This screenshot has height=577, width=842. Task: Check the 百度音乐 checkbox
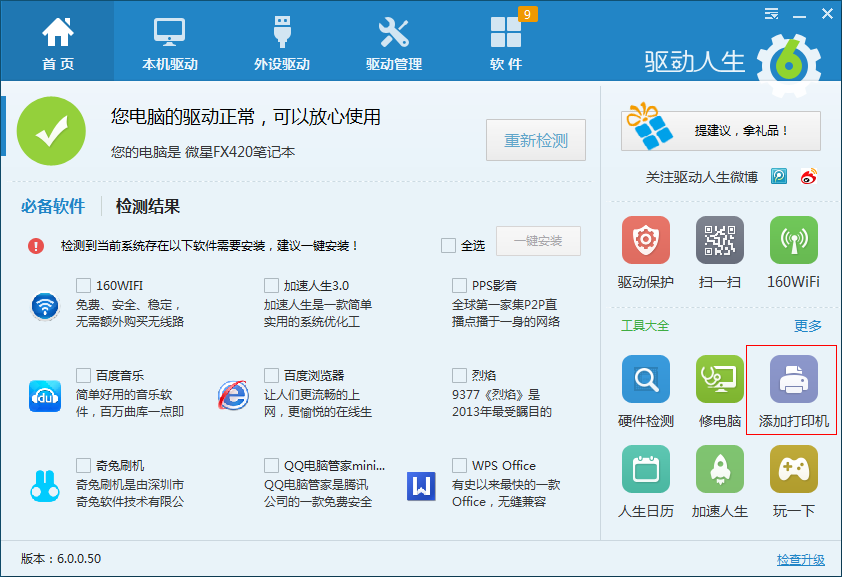(x=83, y=375)
